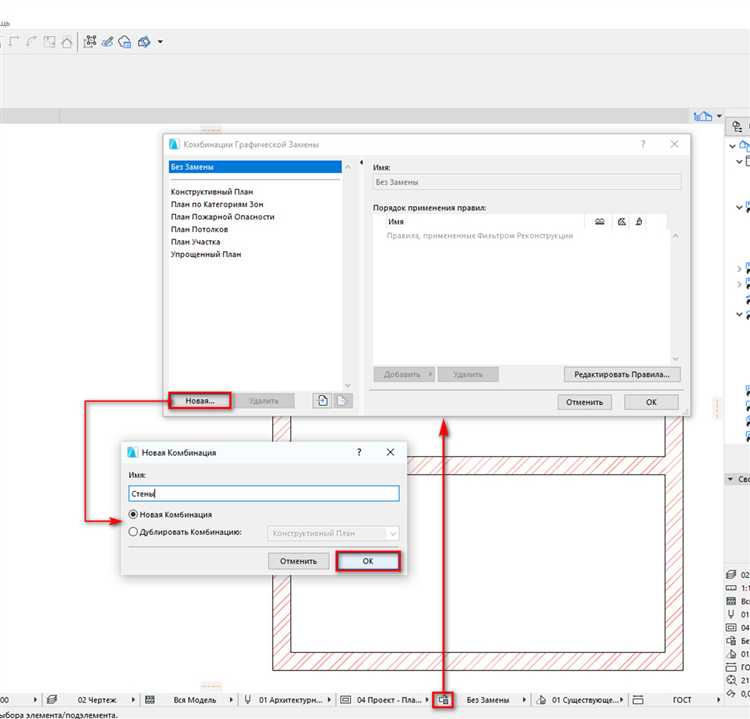This screenshot has height=719, width=750.
Task: Click the 'Имя' field showing 'Без Замены'
Action: (x=527, y=182)
